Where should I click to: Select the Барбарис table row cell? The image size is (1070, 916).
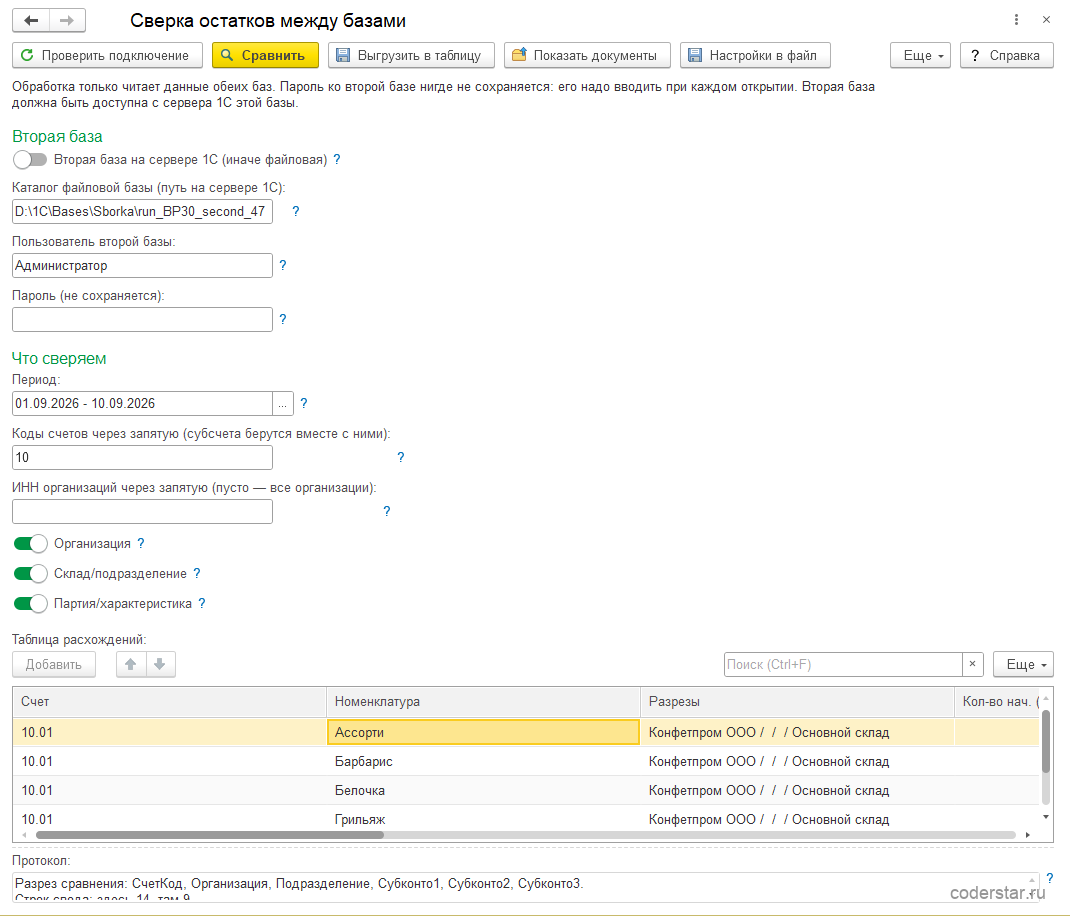(483, 761)
